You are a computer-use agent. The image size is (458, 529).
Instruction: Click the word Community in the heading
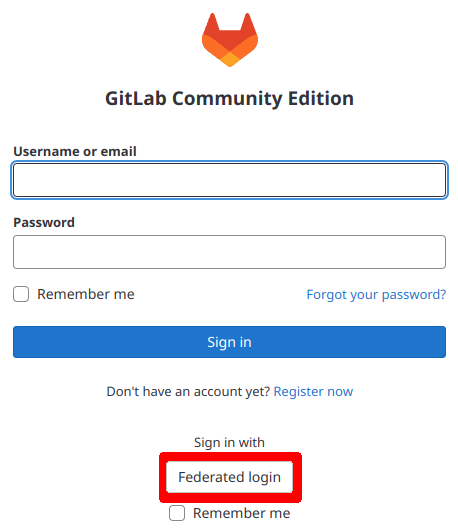click(x=227, y=100)
